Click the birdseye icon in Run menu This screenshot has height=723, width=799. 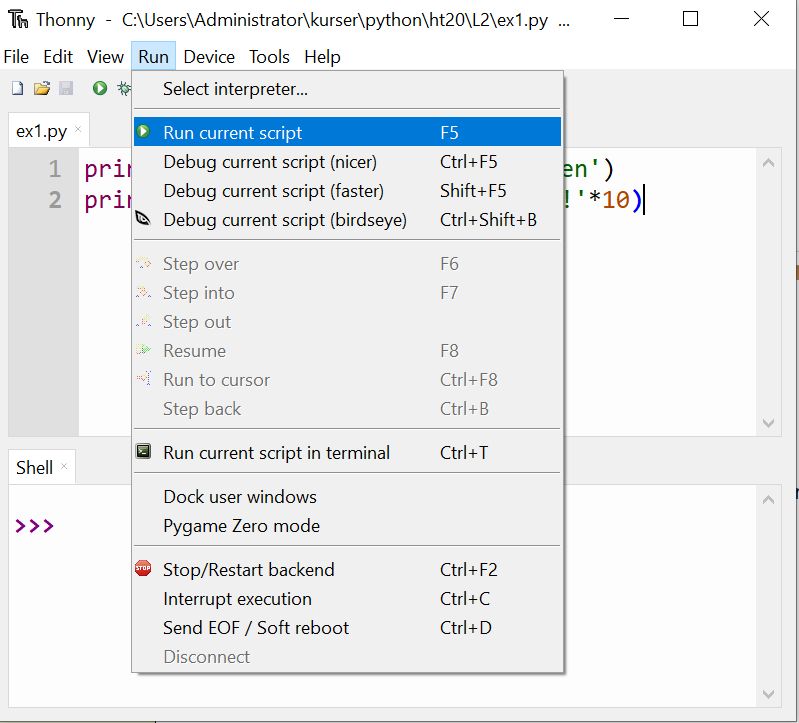[143, 219]
